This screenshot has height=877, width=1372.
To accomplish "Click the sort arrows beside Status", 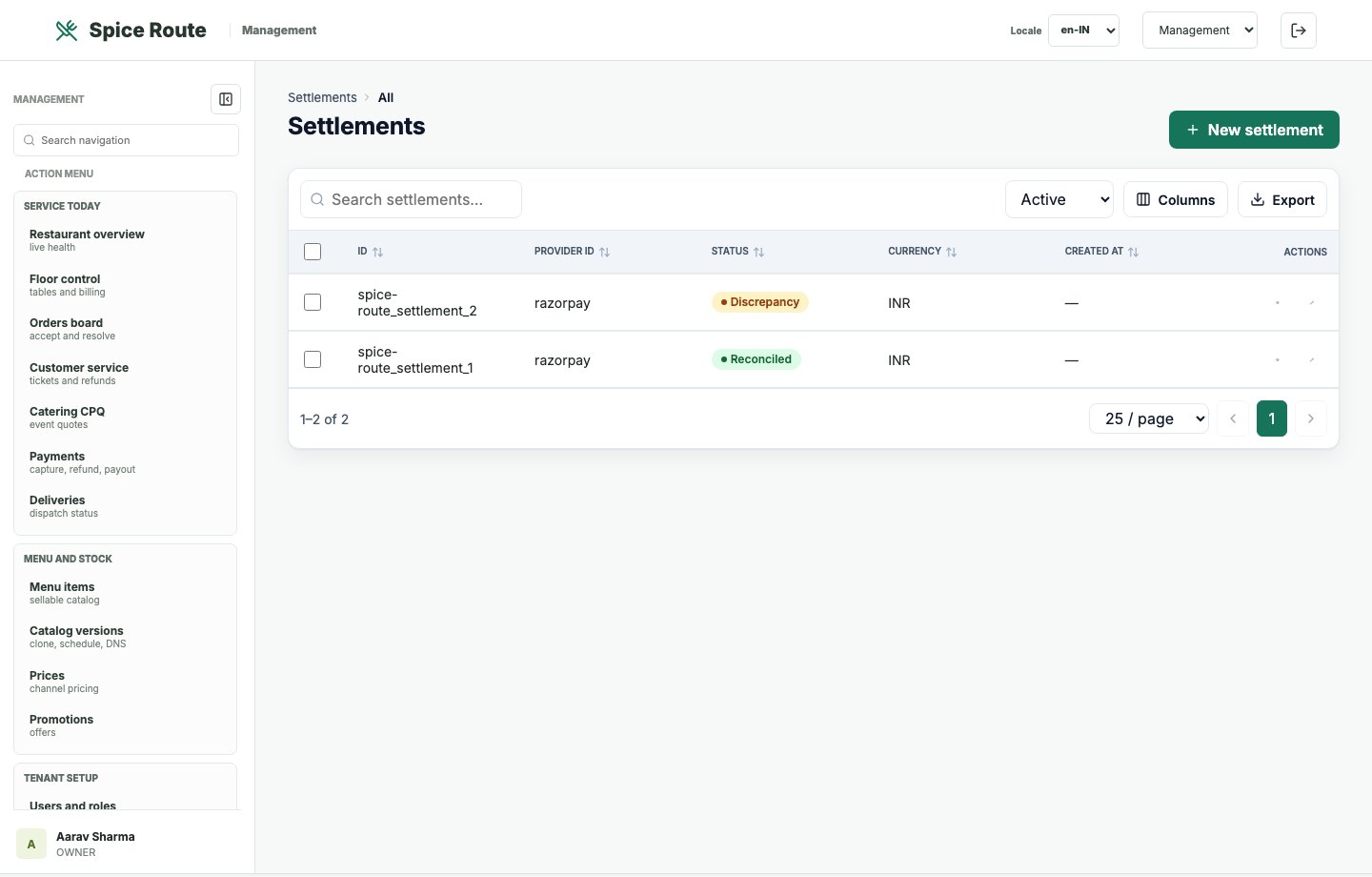I will (x=759, y=252).
